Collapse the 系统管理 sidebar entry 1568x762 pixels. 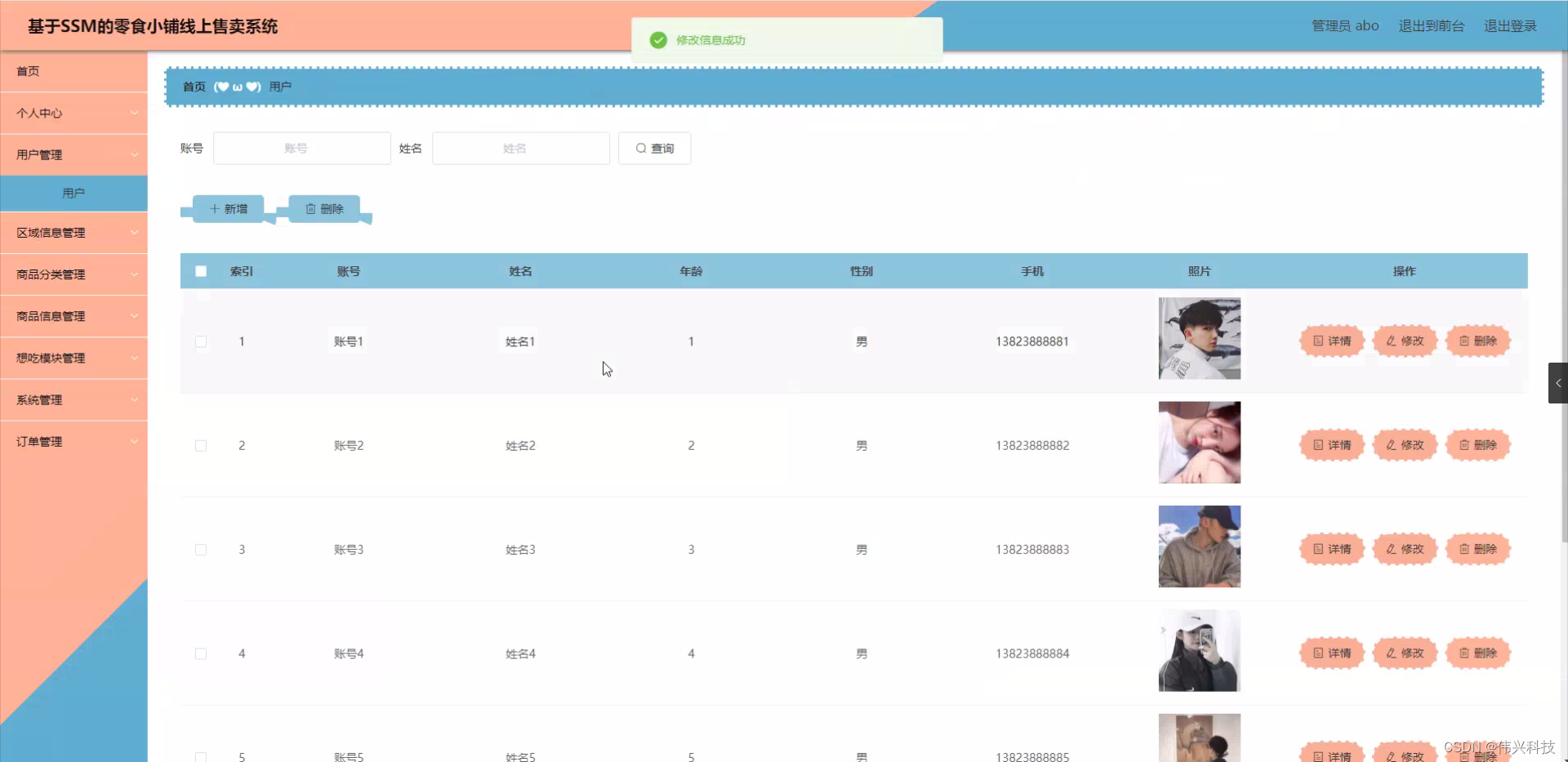73,399
